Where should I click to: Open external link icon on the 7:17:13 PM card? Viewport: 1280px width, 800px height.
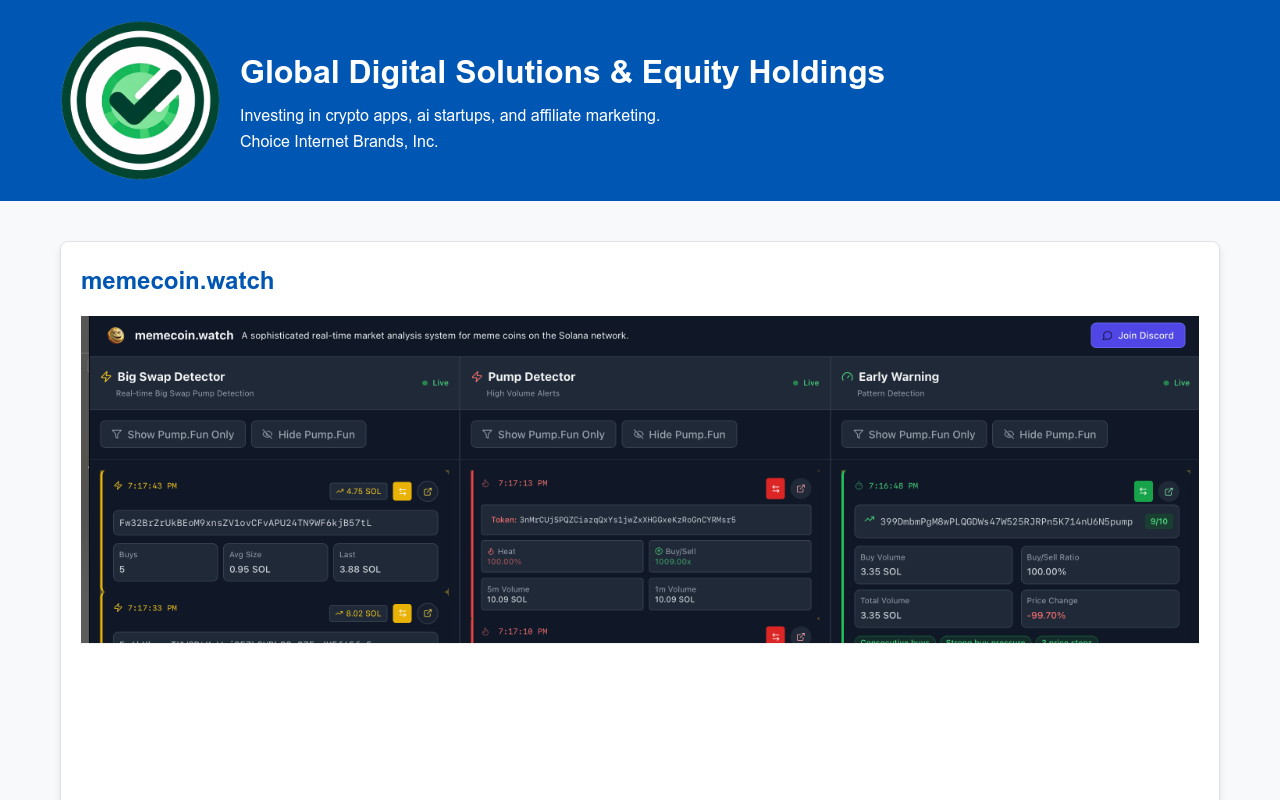(x=800, y=488)
